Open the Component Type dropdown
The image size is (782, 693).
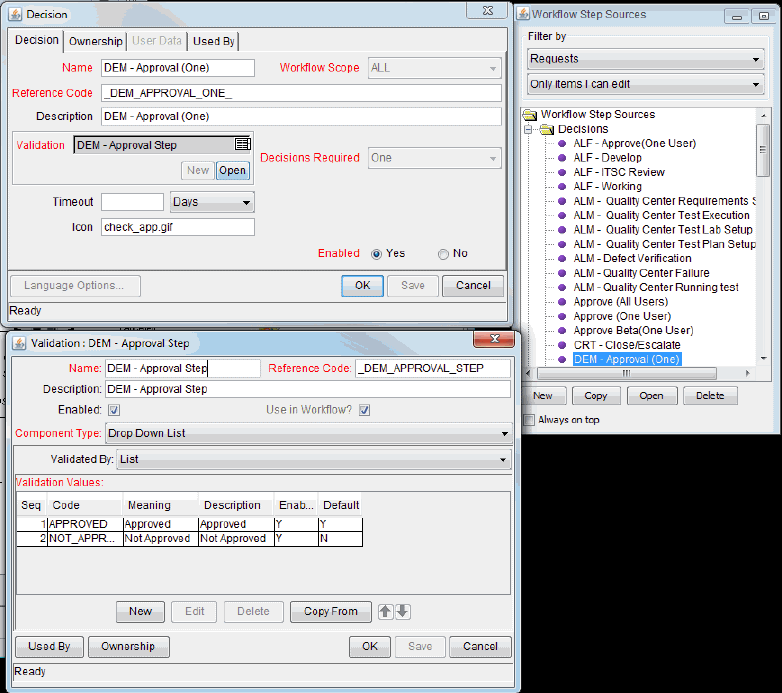(308, 434)
